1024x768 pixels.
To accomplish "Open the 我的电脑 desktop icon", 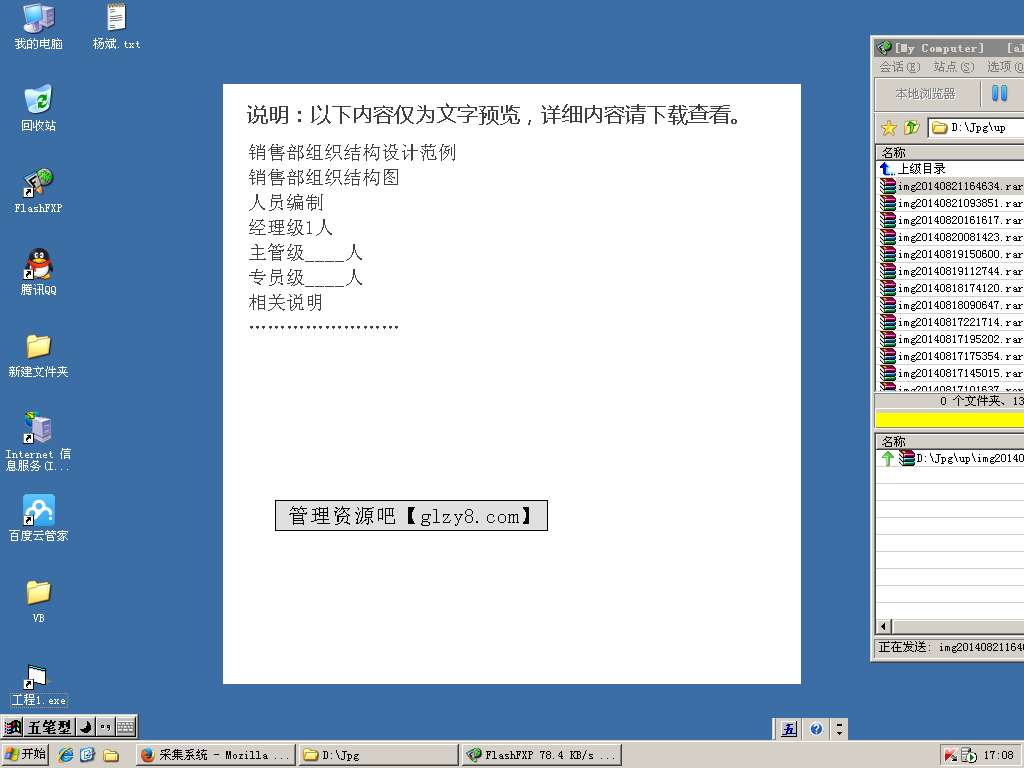I will [x=39, y=26].
